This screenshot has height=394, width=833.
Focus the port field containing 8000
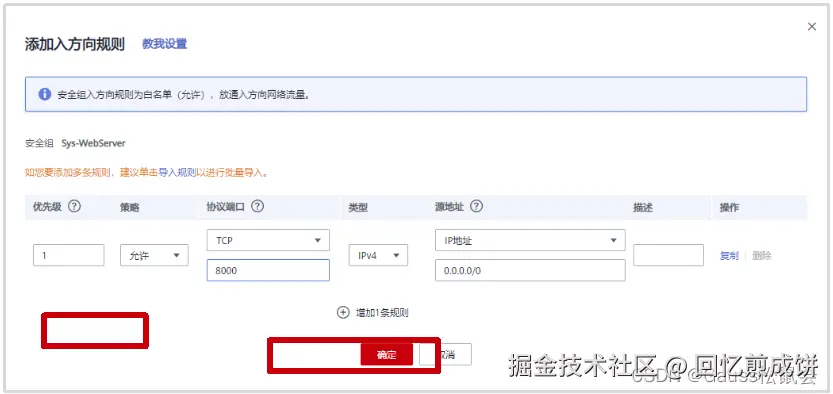click(x=268, y=270)
